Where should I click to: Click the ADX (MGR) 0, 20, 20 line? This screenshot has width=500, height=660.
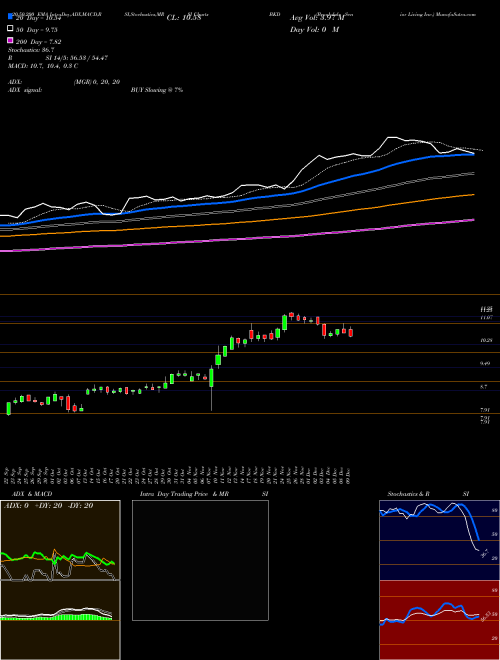(x=64, y=82)
